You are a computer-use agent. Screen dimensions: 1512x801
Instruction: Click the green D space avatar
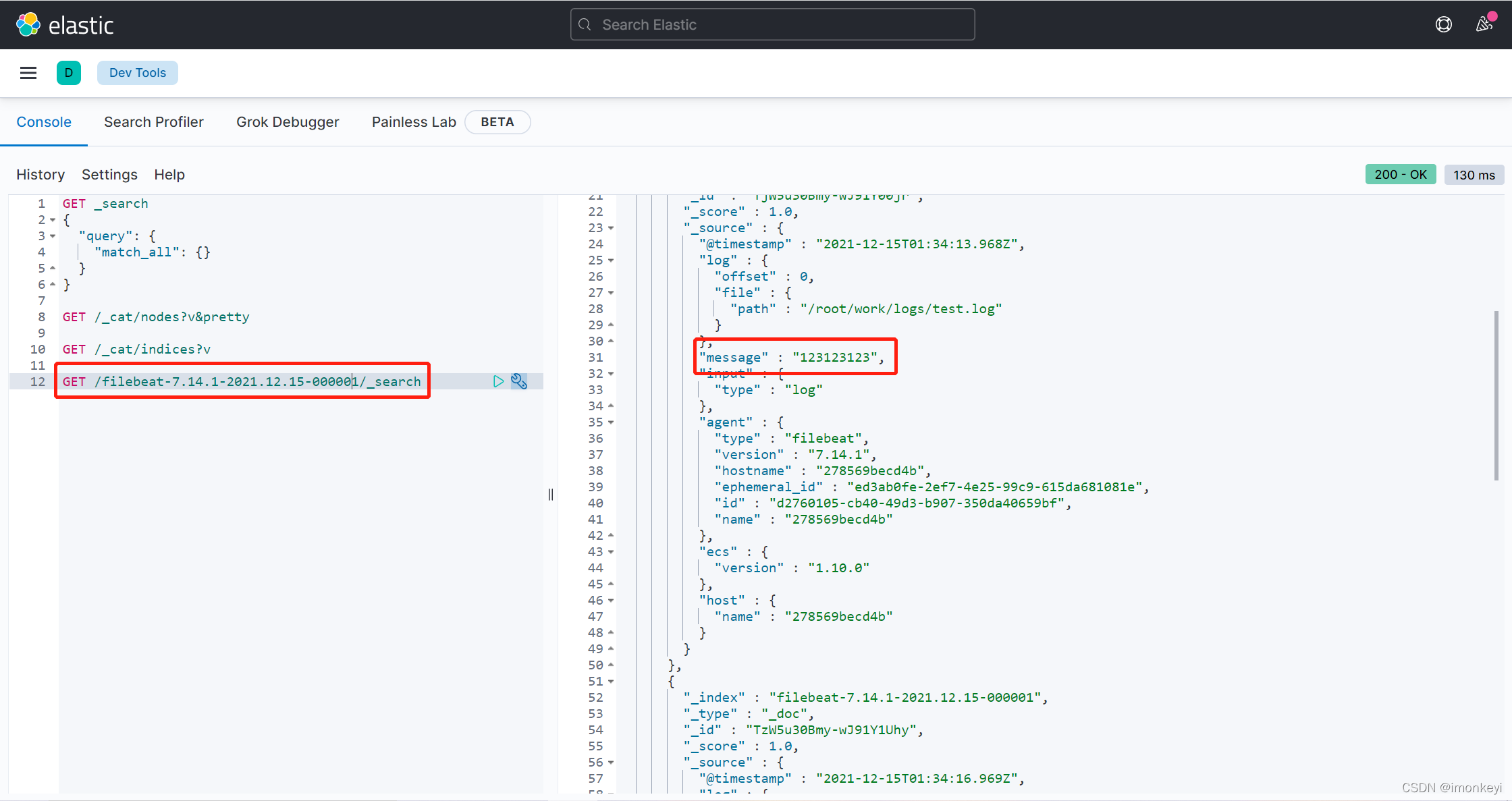tap(69, 73)
